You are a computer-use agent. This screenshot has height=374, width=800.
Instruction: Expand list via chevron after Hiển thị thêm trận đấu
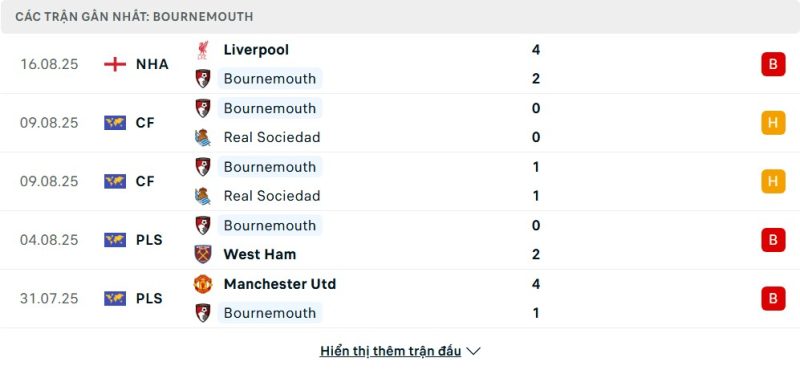click(x=473, y=351)
